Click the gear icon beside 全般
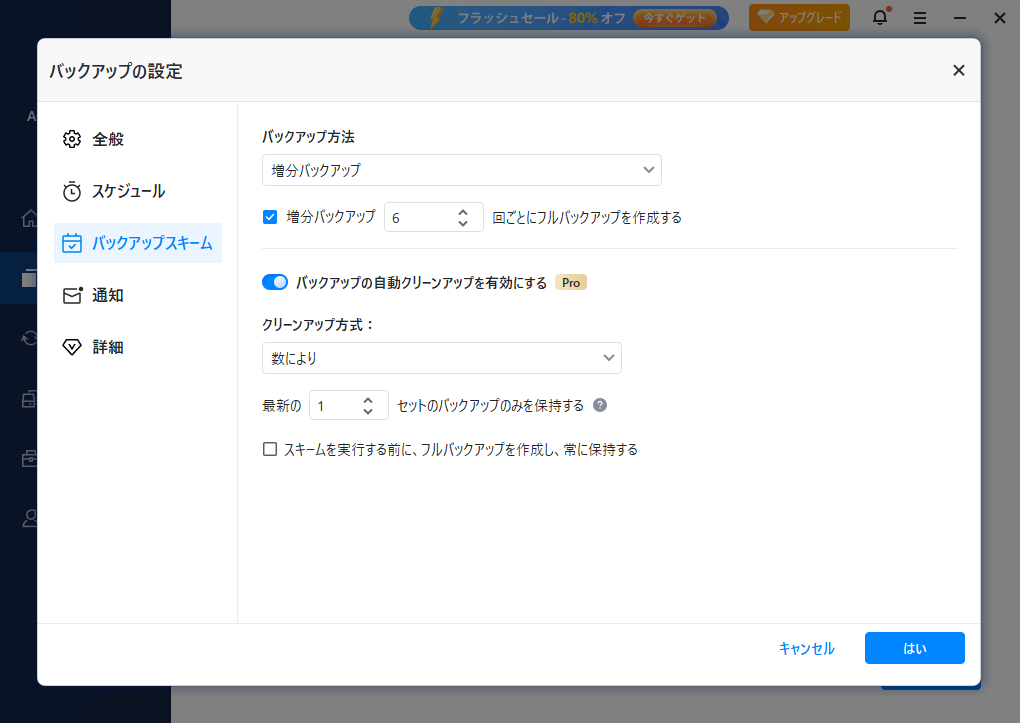Image resolution: width=1020 pixels, height=723 pixels. [x=72, y=139]
